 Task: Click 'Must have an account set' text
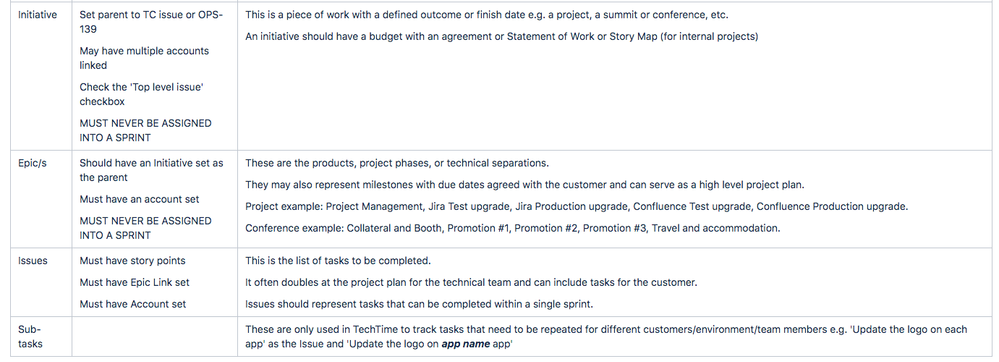140,199
